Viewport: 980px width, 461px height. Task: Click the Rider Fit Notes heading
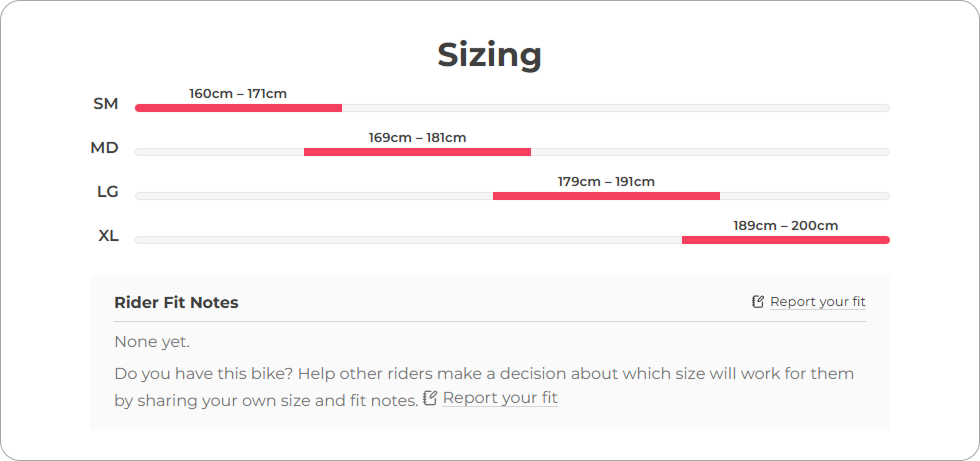click(x=176, y=303)
